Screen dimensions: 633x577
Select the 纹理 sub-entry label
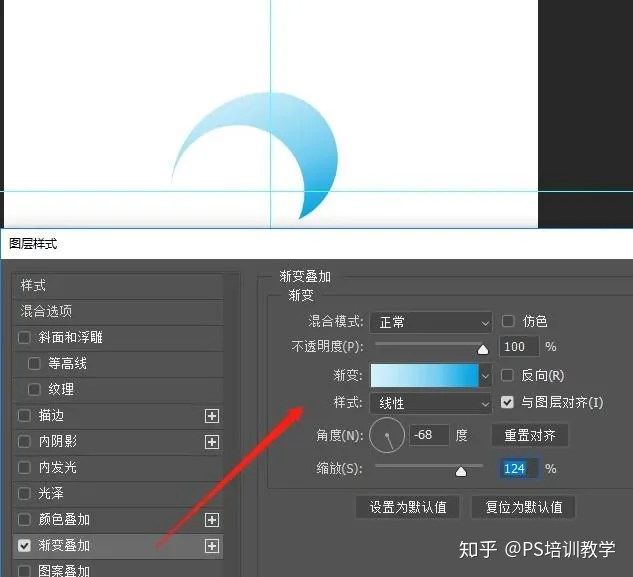click(x=61, y=389)
